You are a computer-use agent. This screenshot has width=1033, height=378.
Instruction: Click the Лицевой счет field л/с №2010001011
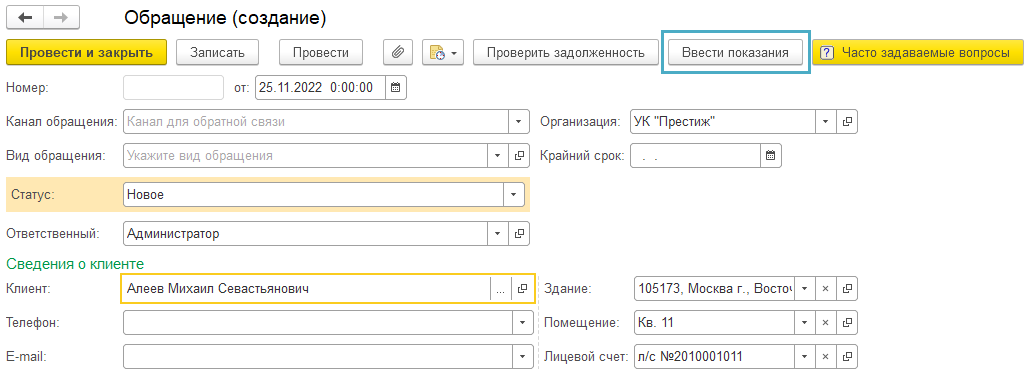713,357
